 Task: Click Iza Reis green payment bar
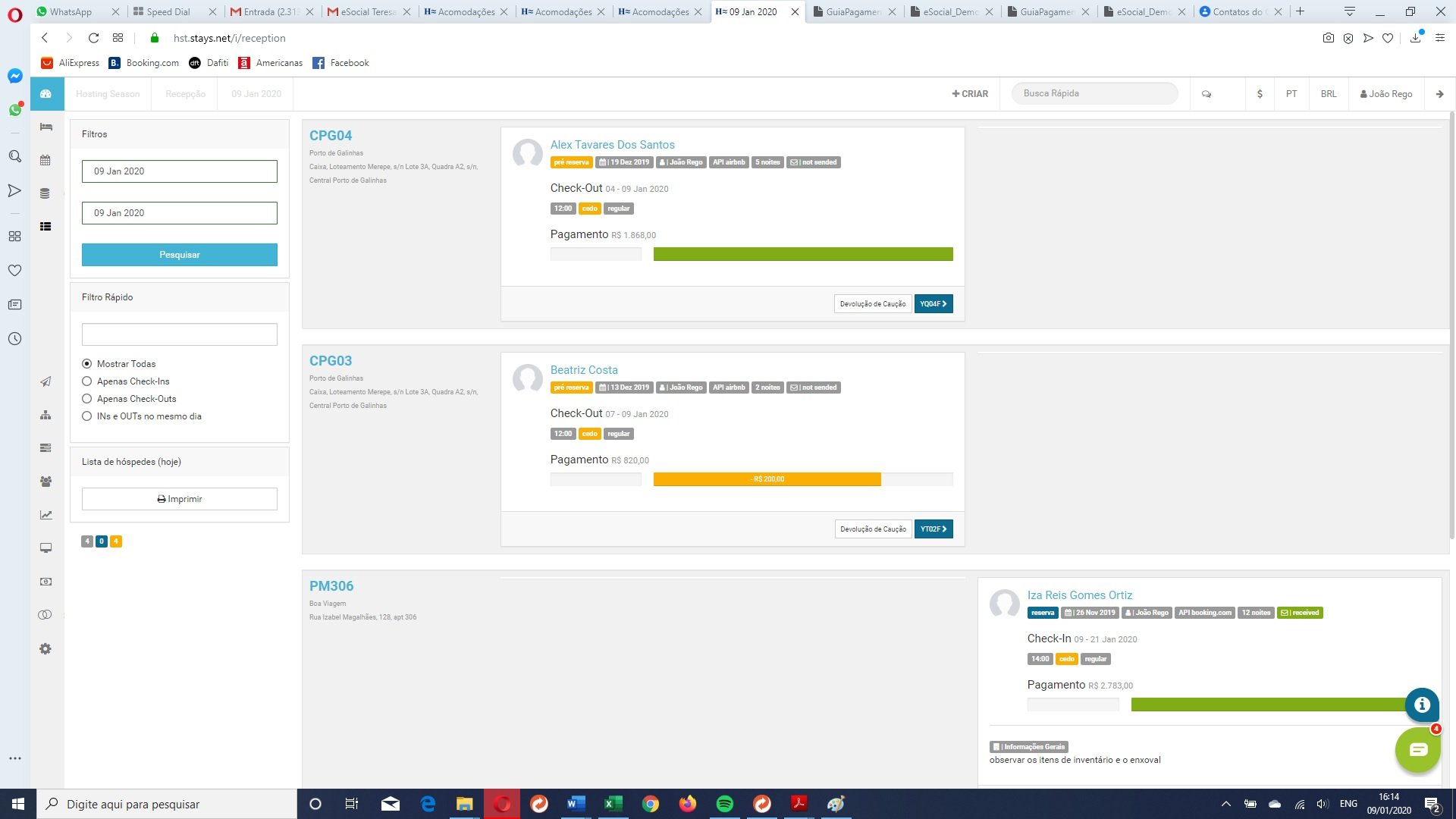pyautogui.click(x=1268, y=704)
